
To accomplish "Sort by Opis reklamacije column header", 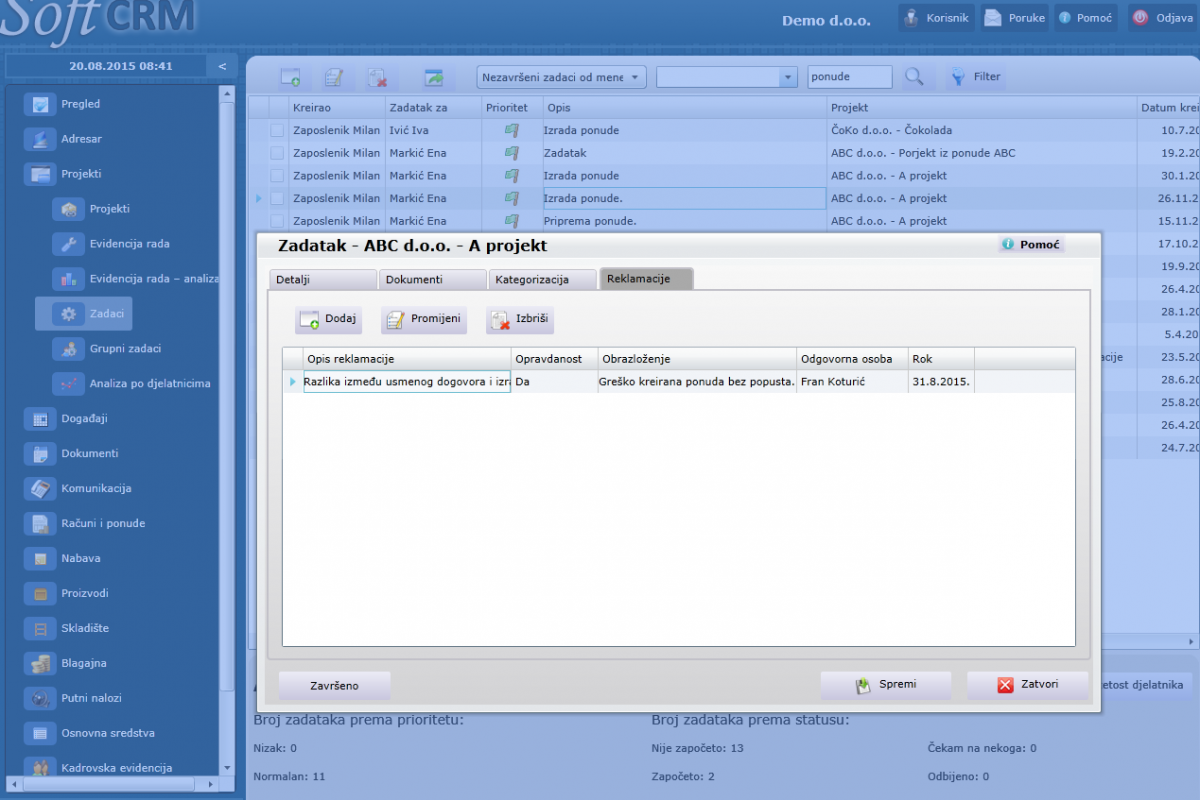I will 407,358.
